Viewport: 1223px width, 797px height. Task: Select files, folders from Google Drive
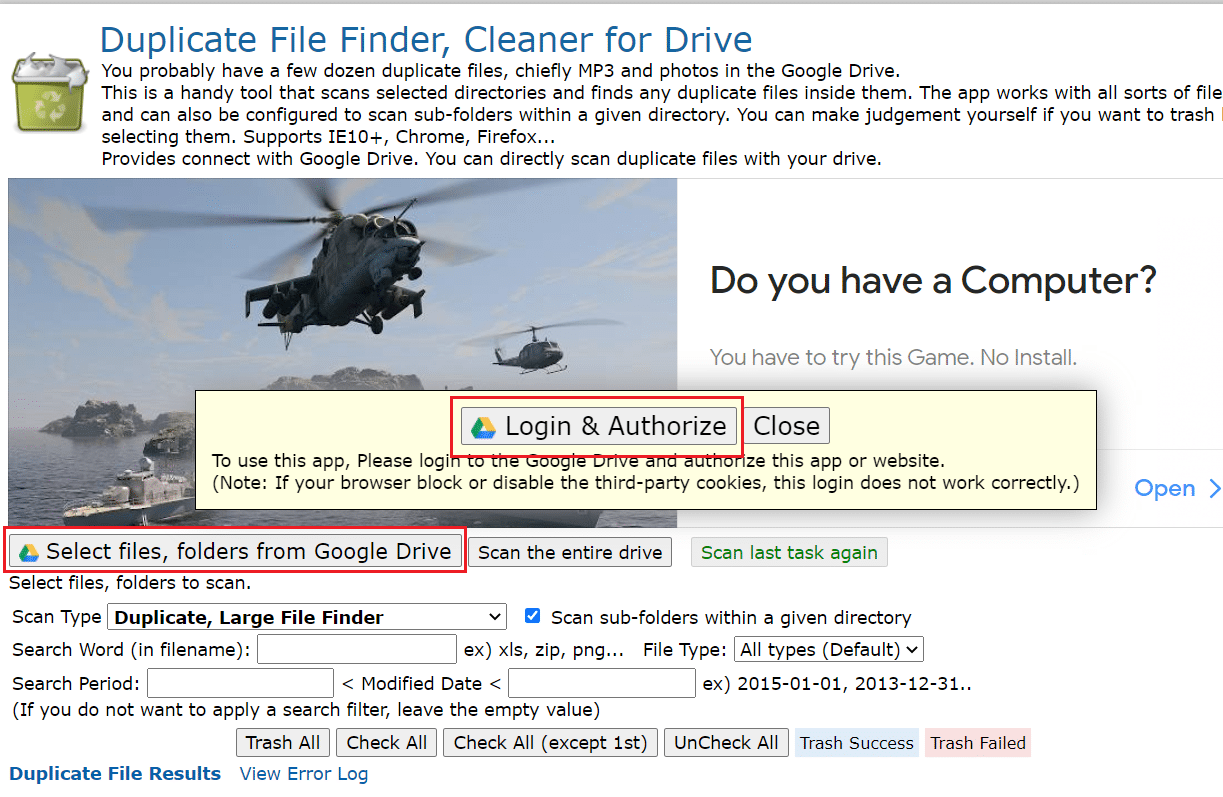[x=236, y=551]
